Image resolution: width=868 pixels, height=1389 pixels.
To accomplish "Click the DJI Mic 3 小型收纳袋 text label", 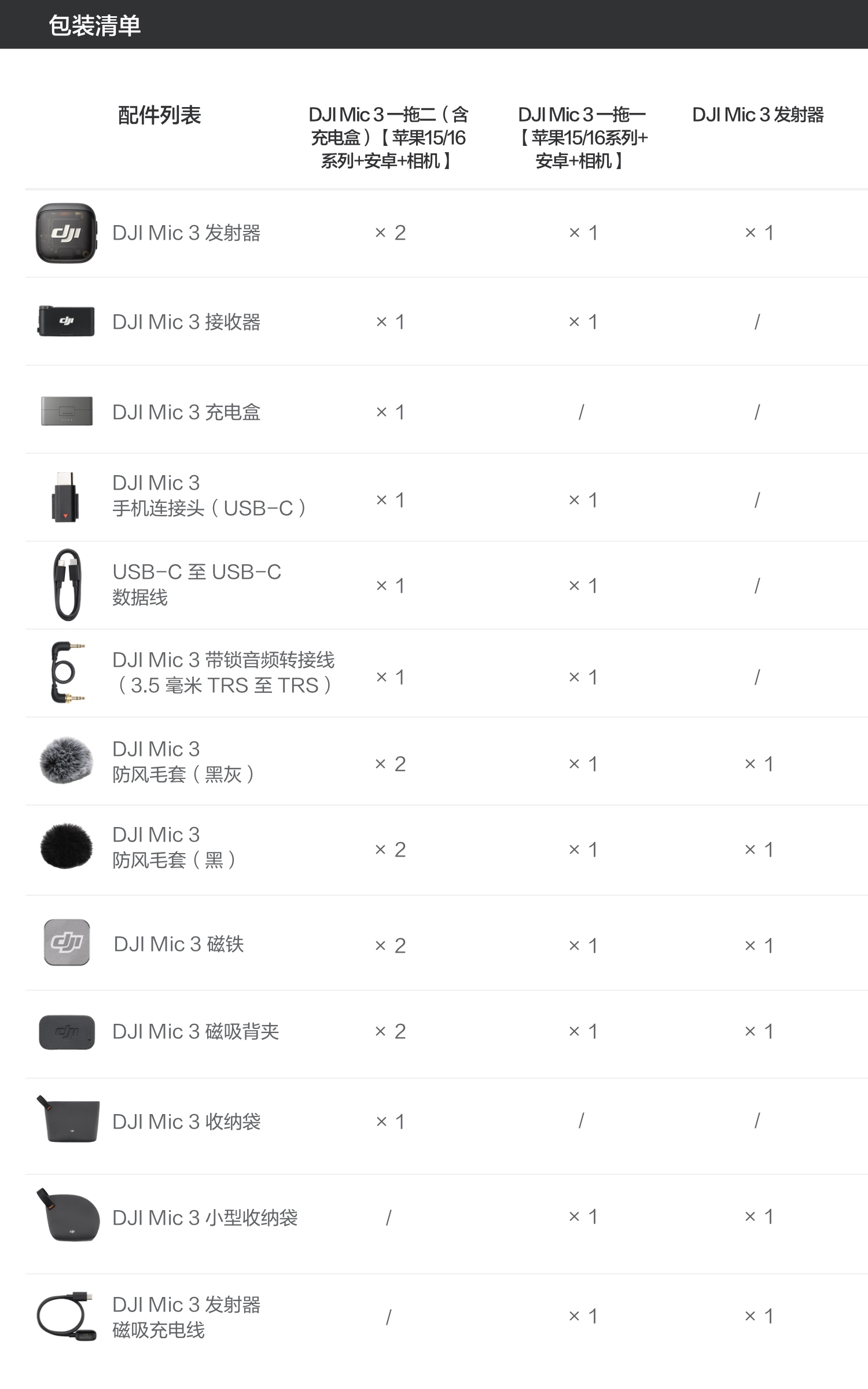I will pyautogui.click(x=205, y=1218).
